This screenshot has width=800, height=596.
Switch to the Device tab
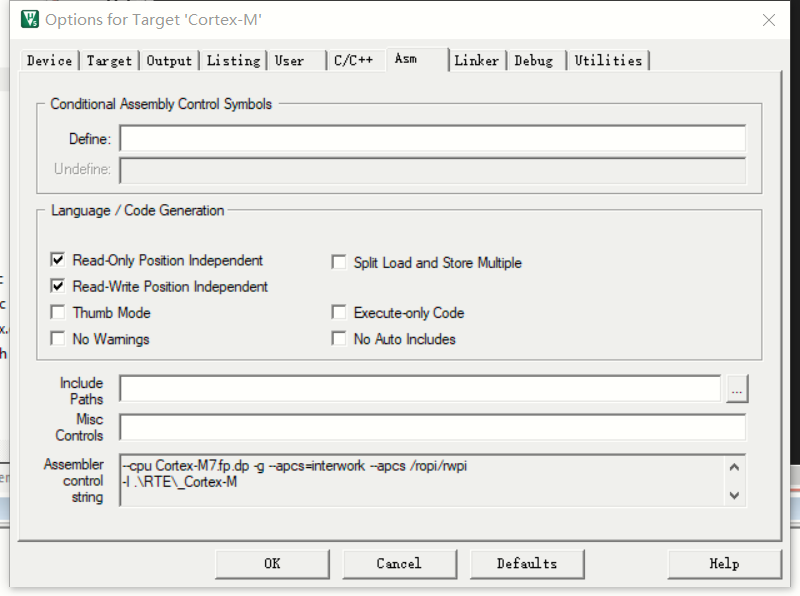49,61
